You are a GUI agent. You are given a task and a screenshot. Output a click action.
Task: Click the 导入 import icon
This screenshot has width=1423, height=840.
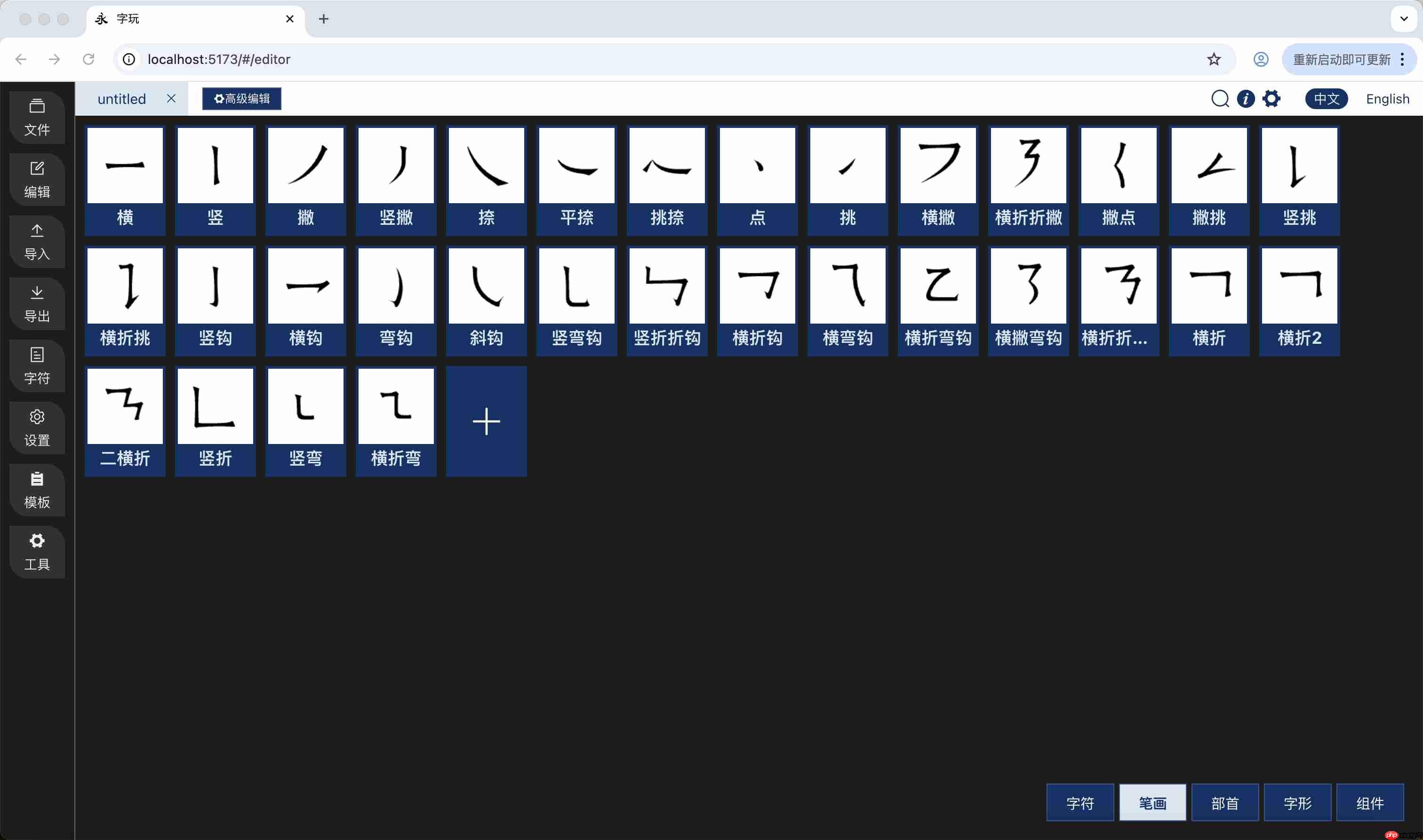coord(37,242)
